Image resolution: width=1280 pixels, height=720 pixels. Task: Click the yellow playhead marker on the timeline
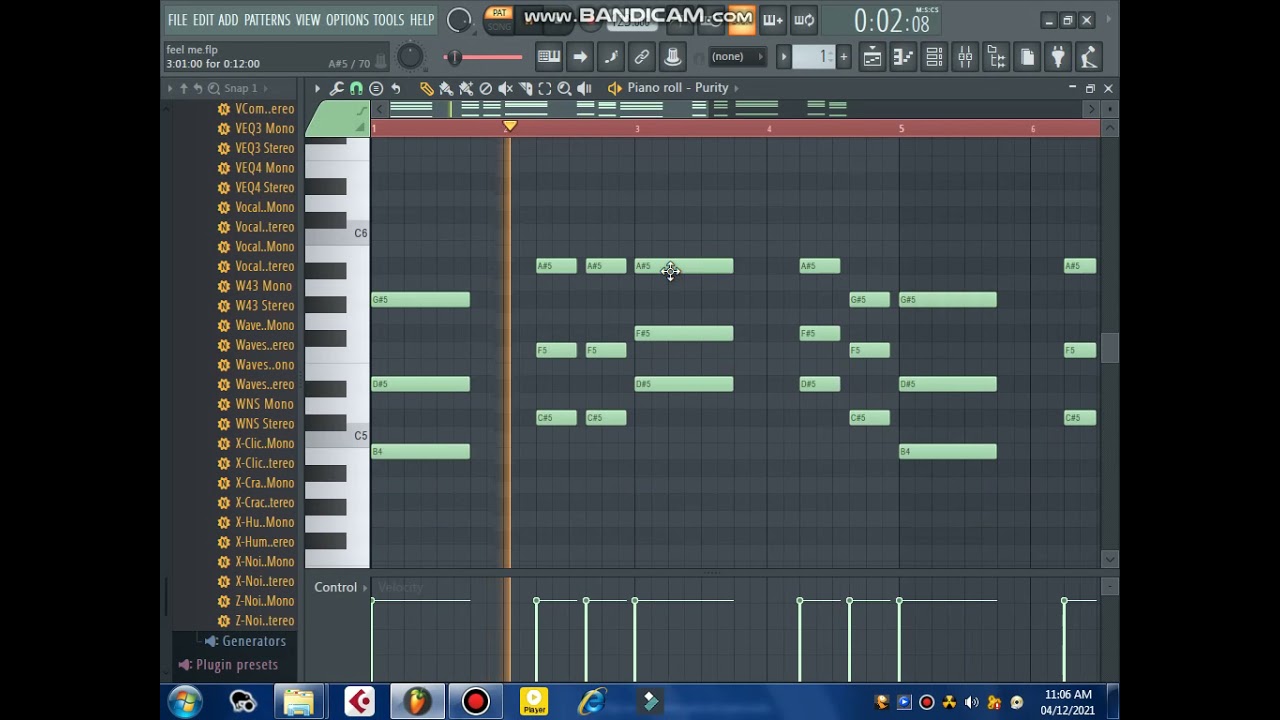[x=510, y=126]
